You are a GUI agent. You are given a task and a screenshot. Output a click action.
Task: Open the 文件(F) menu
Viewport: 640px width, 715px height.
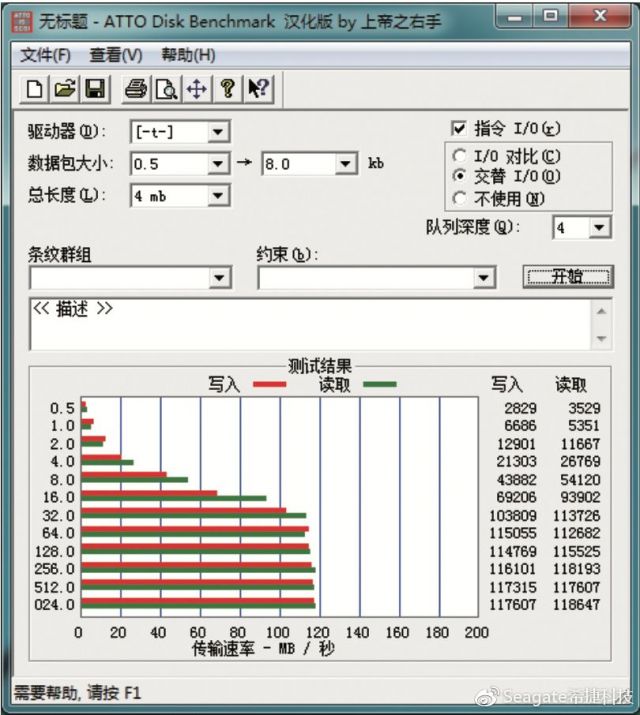tap(45, 56)
